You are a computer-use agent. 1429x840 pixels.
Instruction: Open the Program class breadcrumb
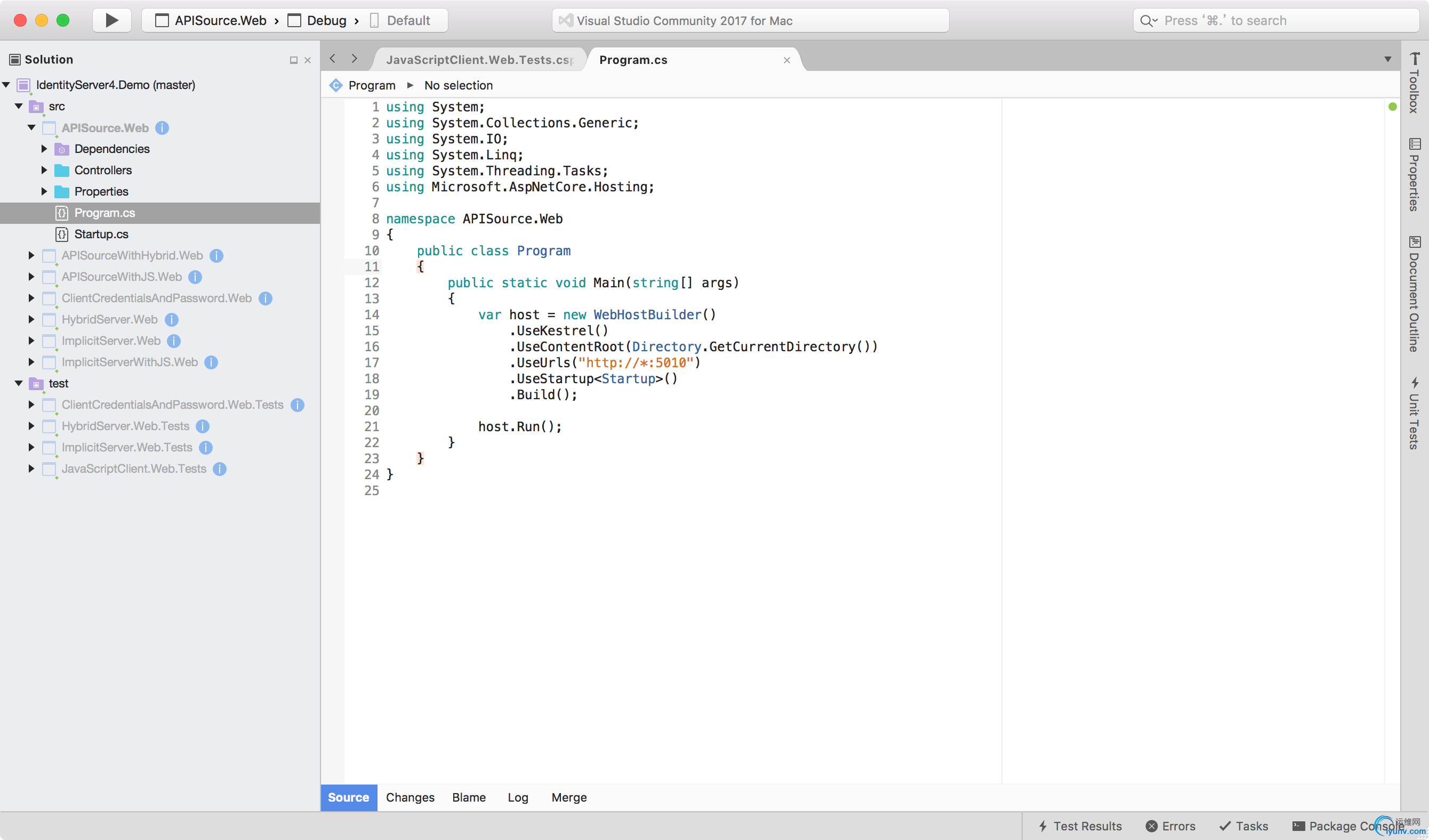point(363,85)
